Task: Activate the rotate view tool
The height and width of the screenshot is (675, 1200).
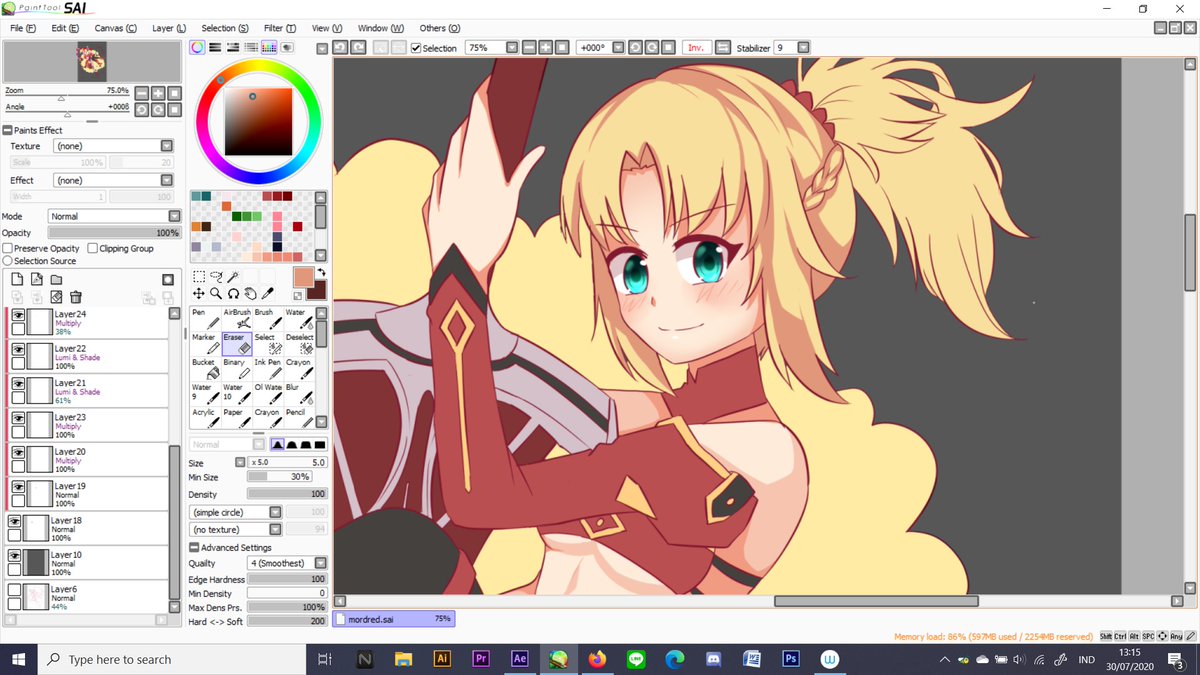Action: [233, 294]
